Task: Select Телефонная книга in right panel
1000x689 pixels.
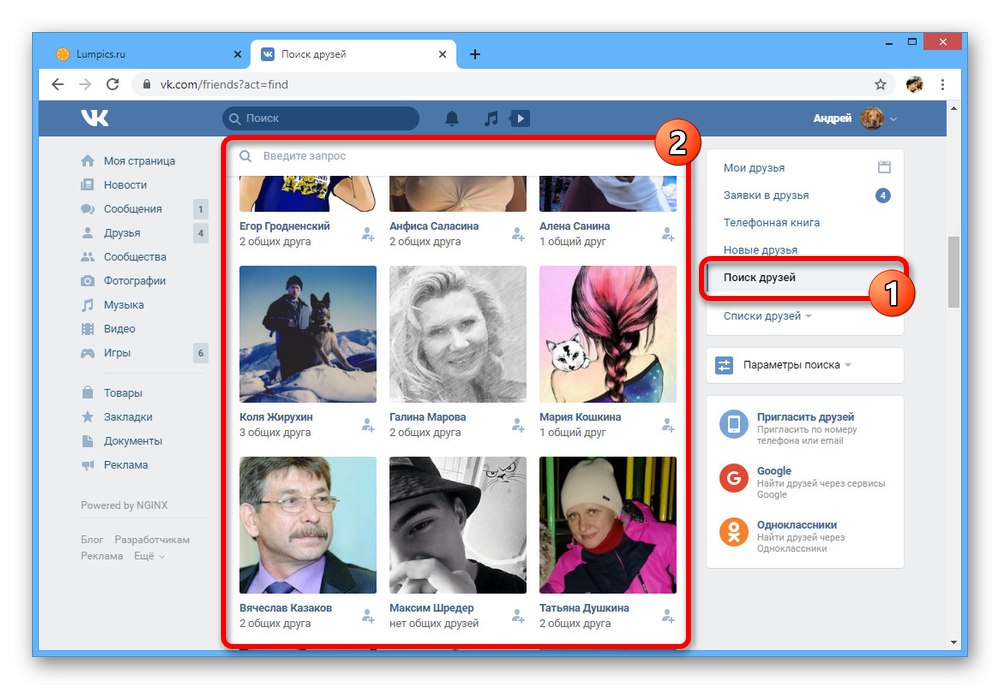Action: pos(772,223)
